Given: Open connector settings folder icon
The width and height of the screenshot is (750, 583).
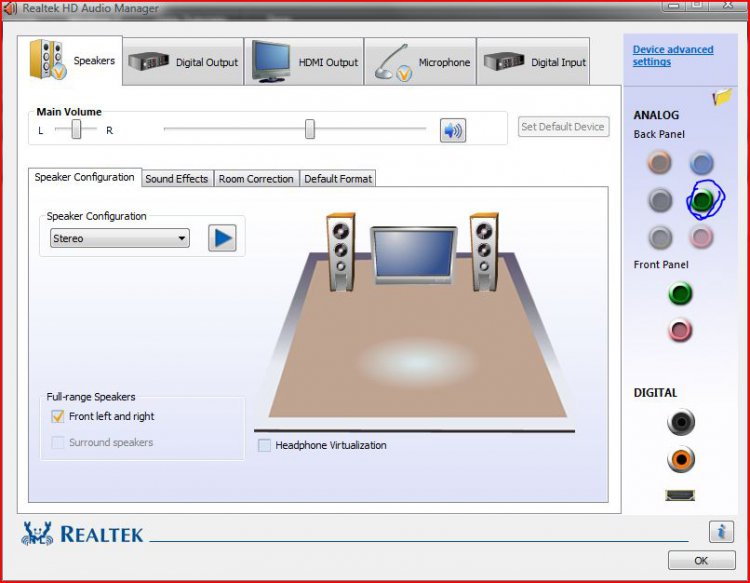Looking at the screenshot, I should [722, 97].
